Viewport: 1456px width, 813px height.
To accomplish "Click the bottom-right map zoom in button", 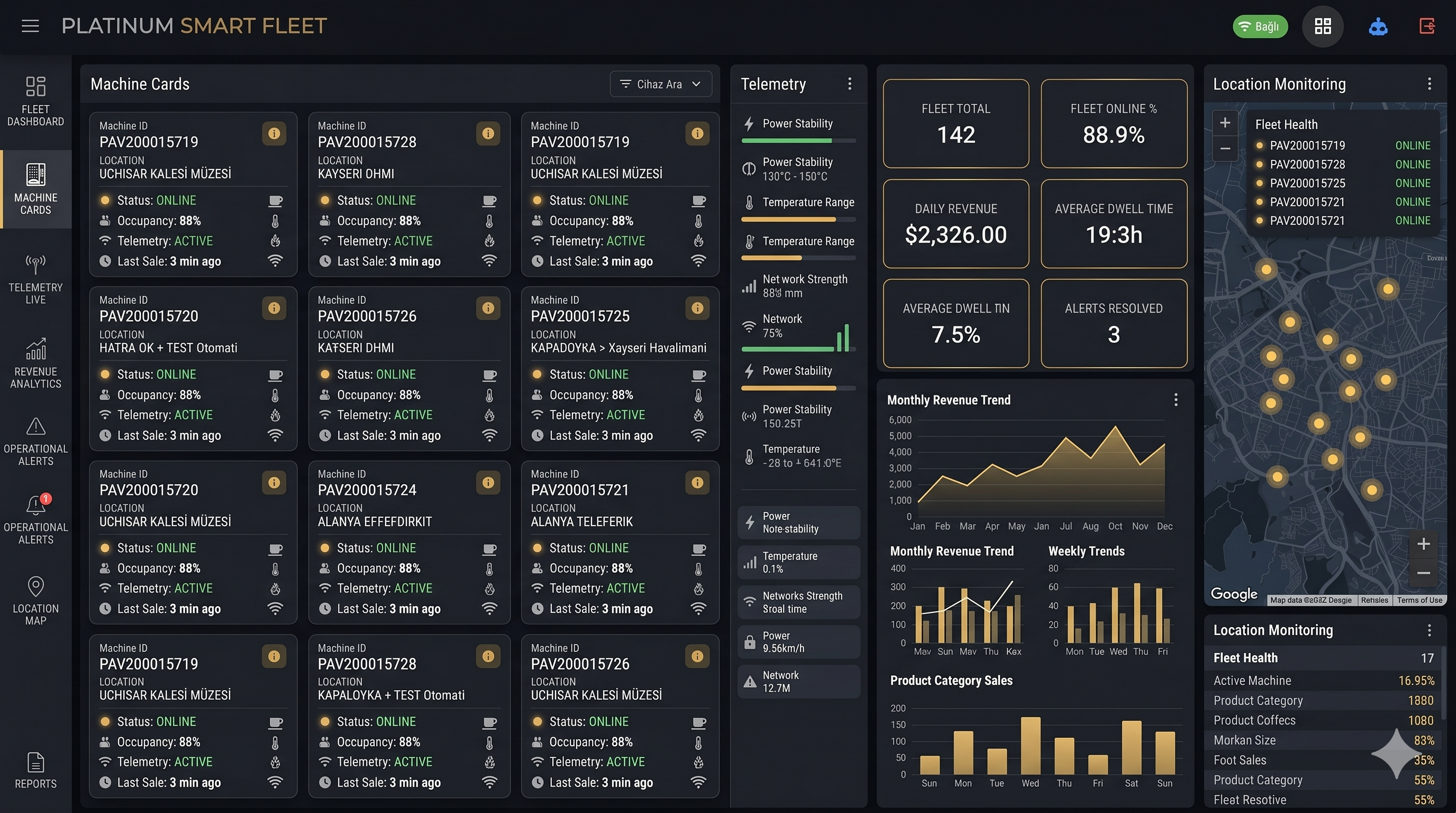I will tap(1423, 544).
